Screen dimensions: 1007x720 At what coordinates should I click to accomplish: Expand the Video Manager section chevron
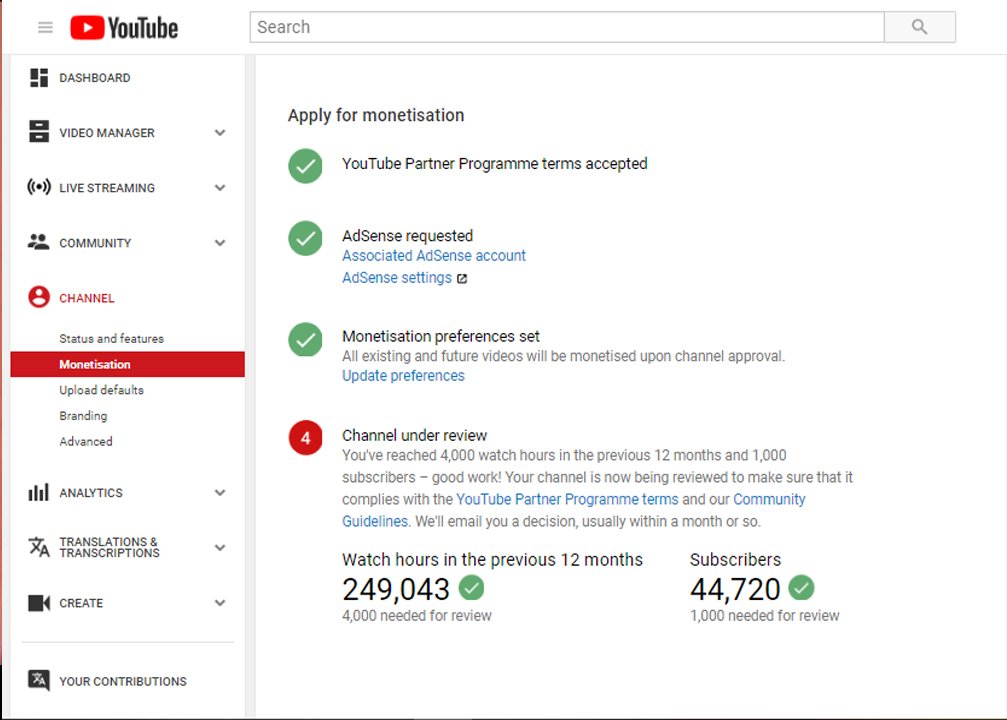[x=220, y=133]
